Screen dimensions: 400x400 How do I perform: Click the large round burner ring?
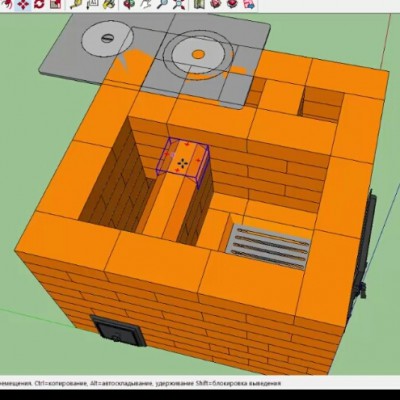click(x=199, y=54)
